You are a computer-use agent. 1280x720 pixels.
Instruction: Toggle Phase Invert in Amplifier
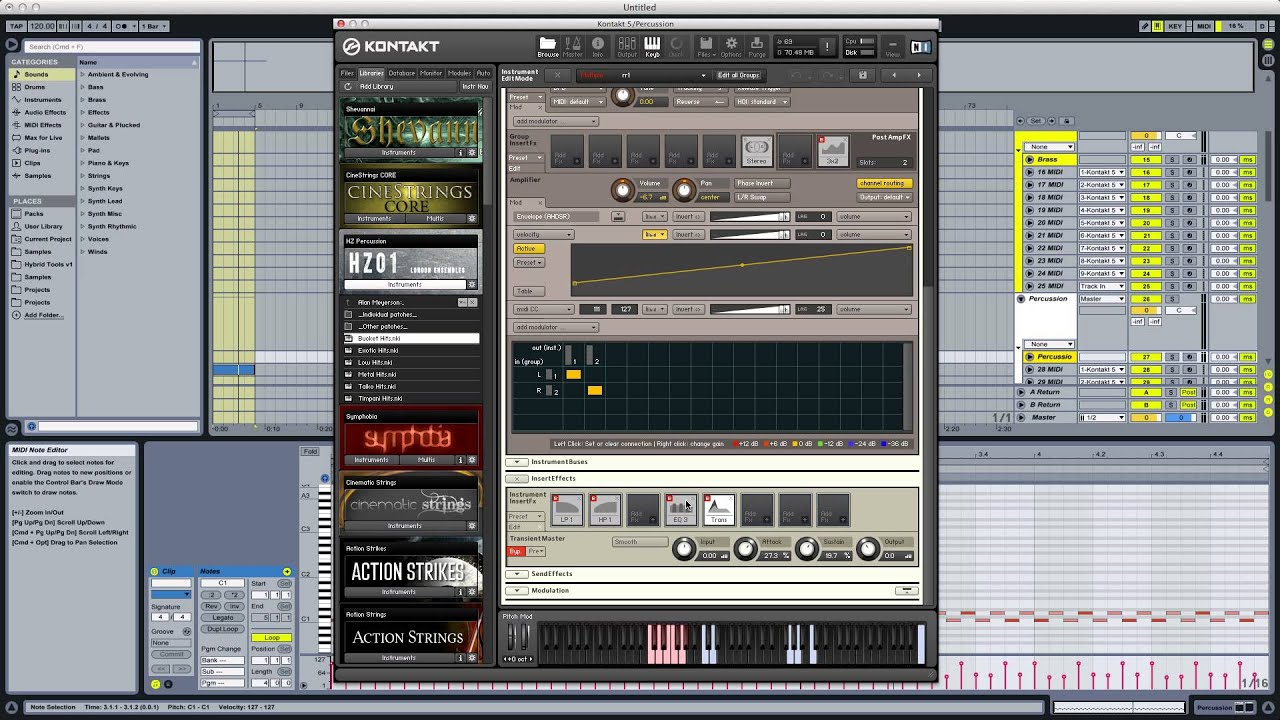[762, 183]
